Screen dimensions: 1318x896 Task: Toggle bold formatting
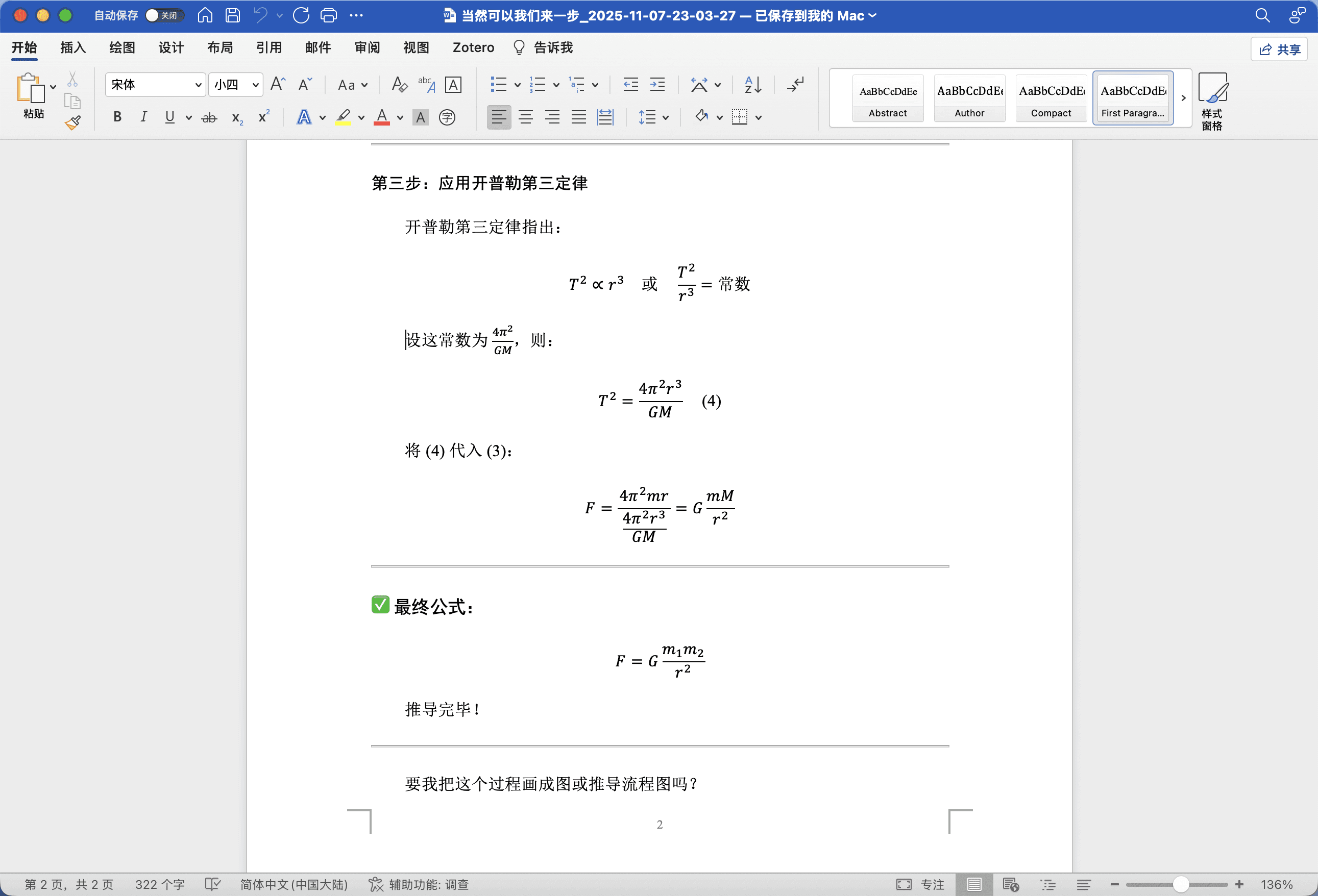pos(117,117)
